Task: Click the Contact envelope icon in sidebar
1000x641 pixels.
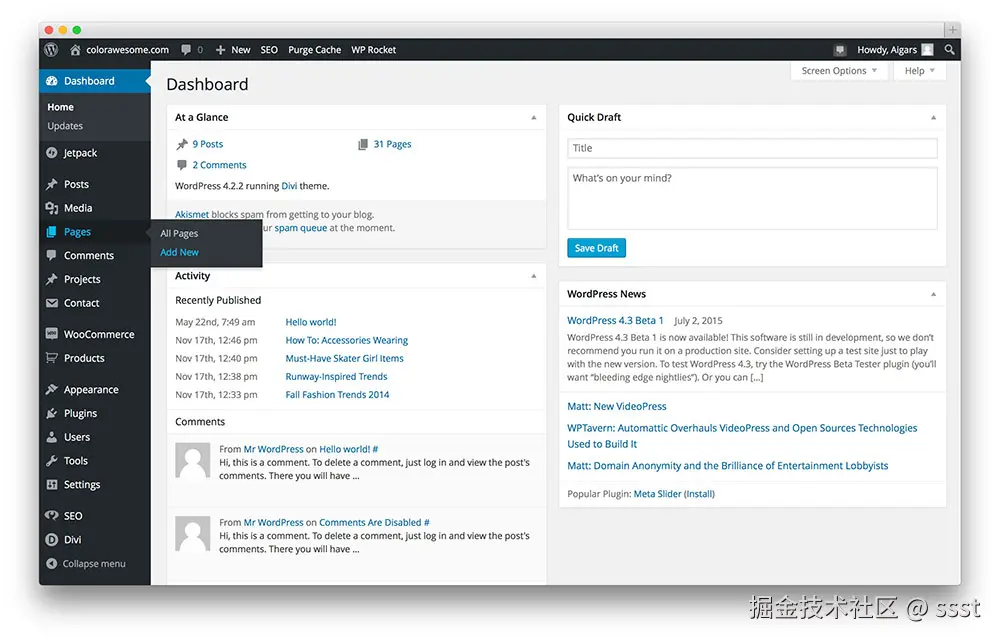Action: tap(52, 303)
